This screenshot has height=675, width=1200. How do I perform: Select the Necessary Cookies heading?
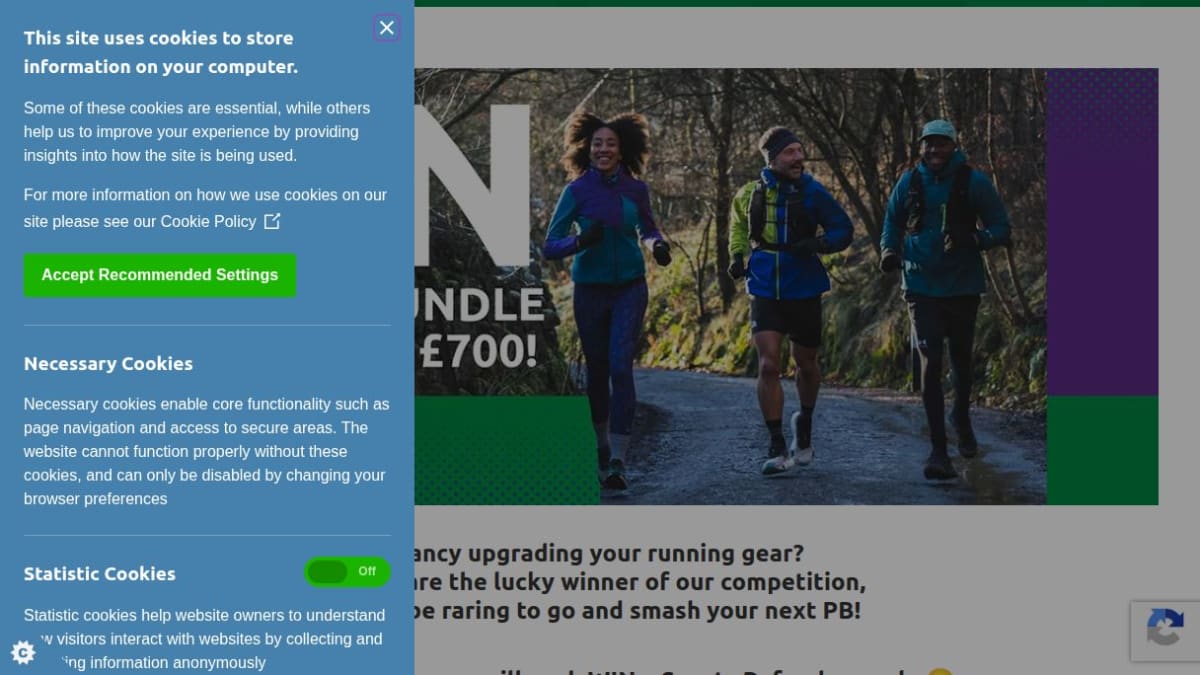[x=108, y=363]
